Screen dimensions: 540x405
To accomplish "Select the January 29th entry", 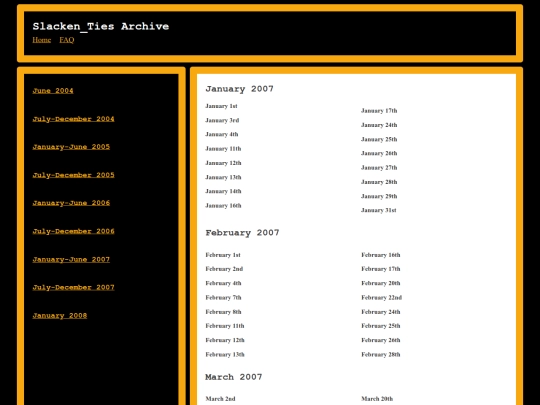I will coord(379,196).
